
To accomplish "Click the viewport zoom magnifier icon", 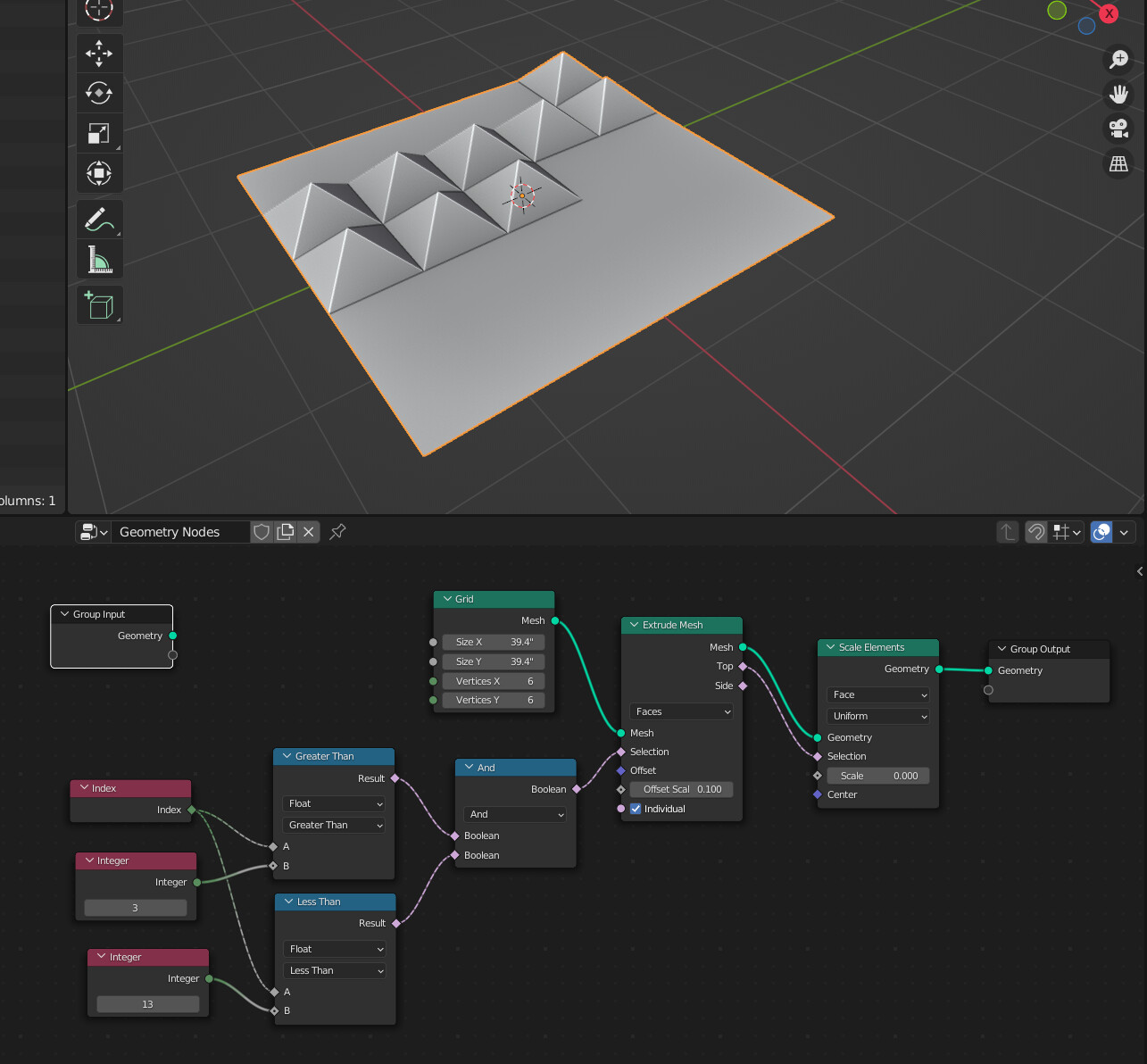I will click(1118, 59).
